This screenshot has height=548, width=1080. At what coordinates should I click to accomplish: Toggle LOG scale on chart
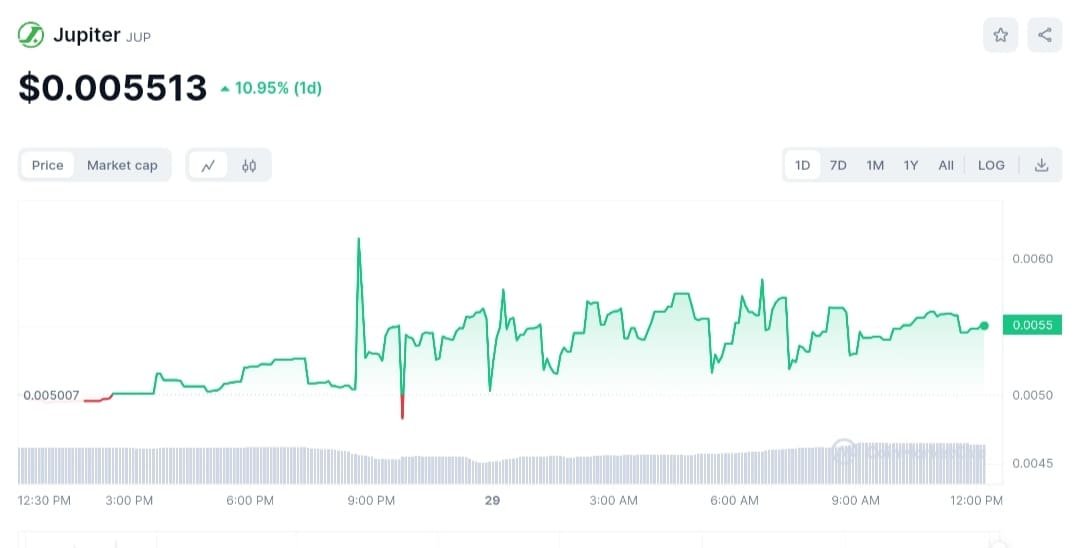[x=991, y=165]
